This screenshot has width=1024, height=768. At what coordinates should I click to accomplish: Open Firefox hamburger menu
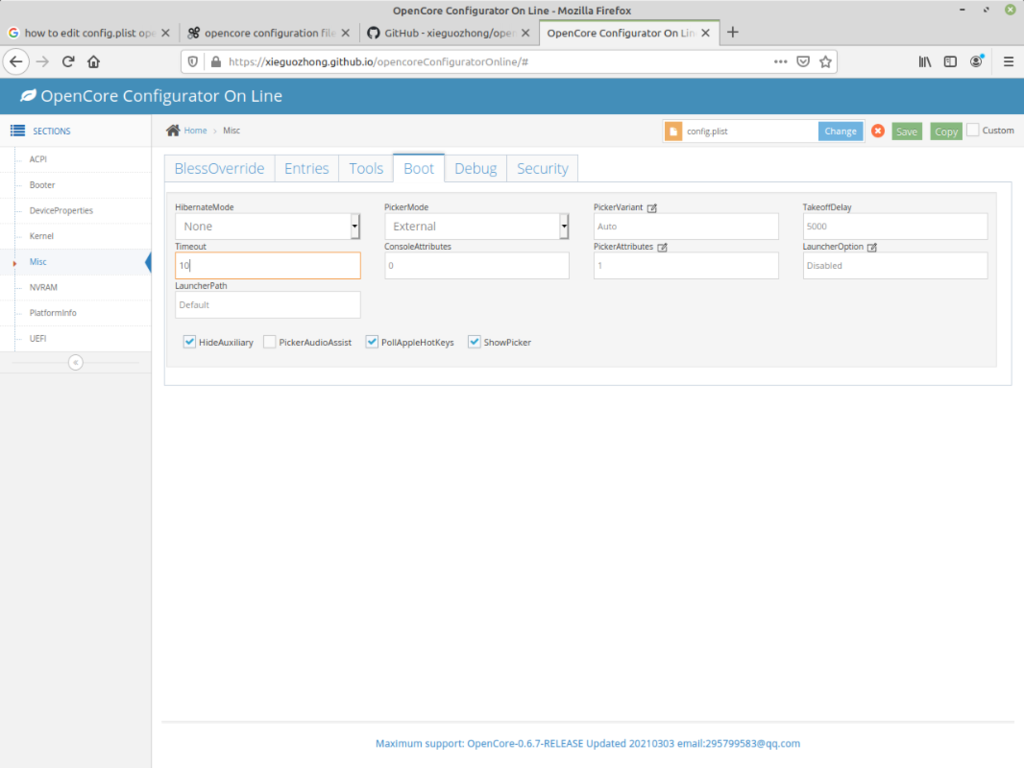1008,61
